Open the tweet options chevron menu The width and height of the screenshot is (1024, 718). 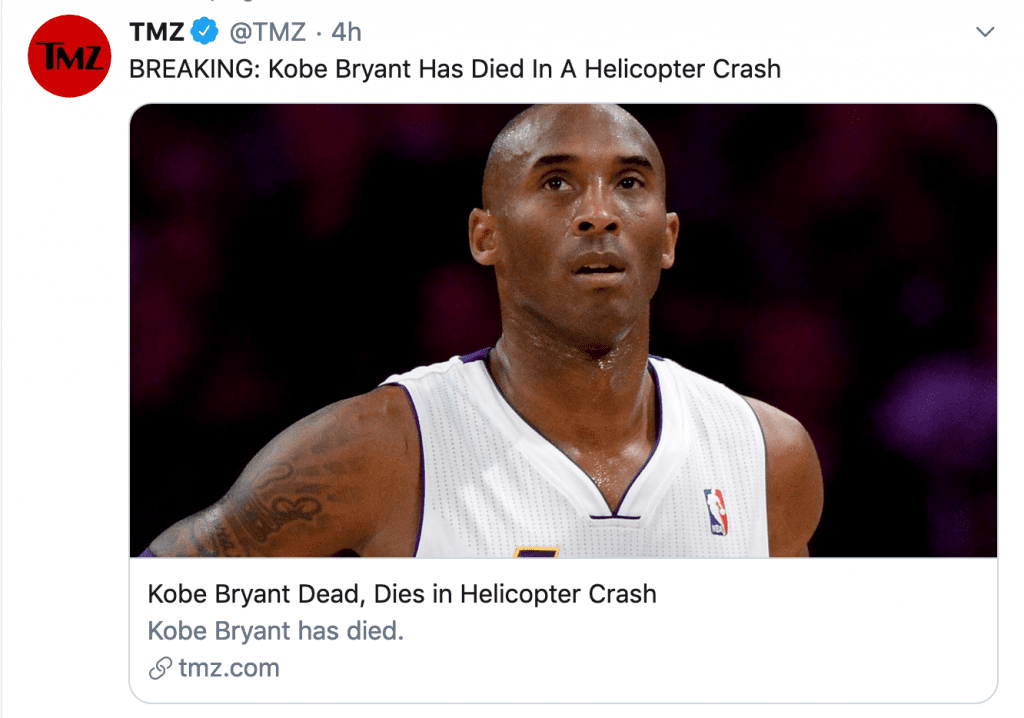985,32
